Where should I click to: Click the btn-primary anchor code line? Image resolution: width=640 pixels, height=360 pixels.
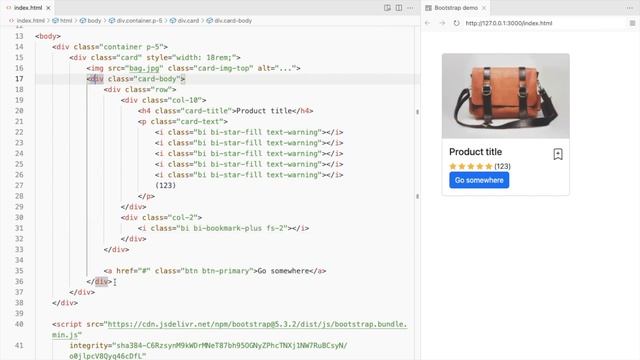coord(215,271)
